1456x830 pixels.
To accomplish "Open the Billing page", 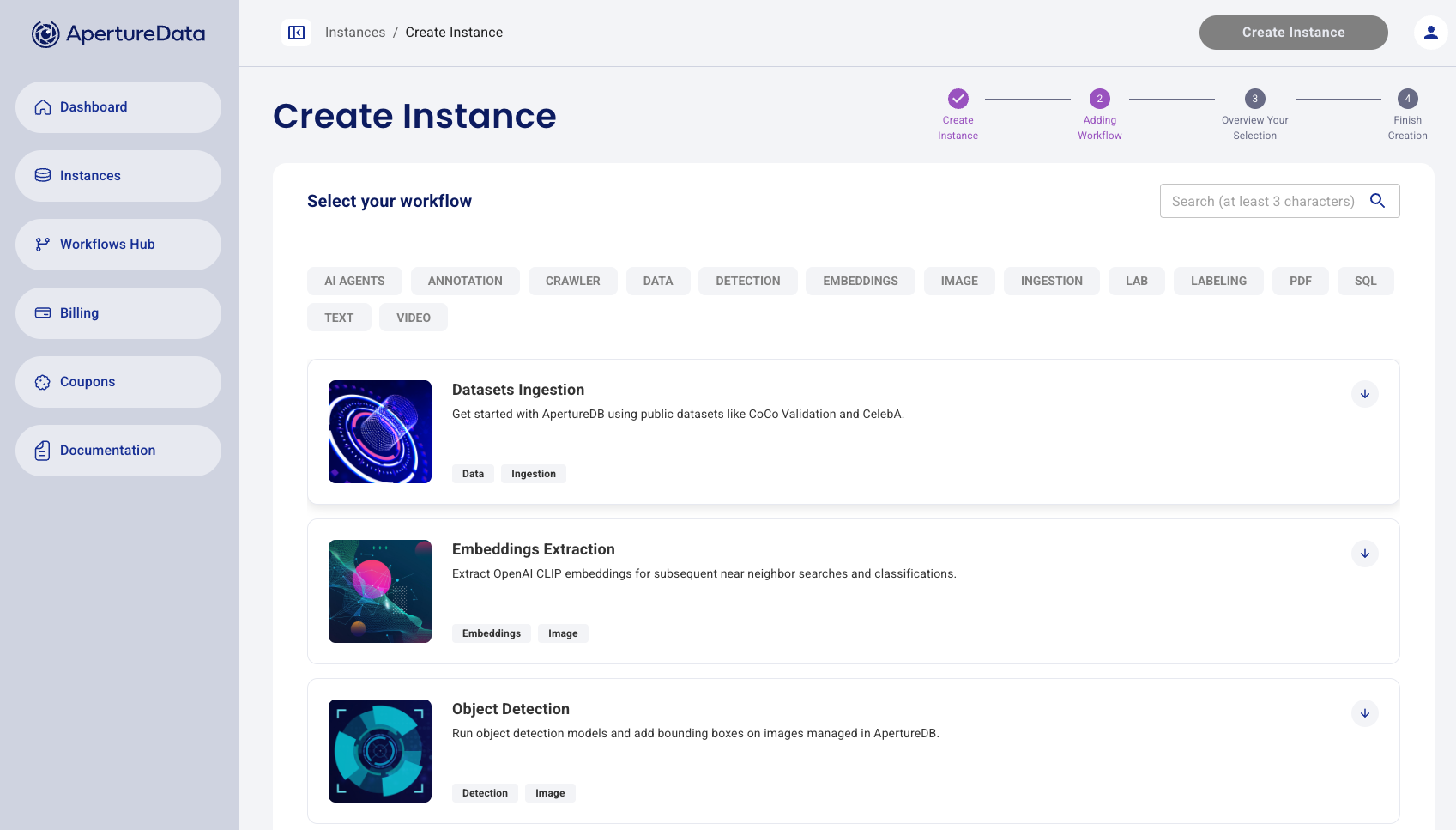I will click(x=118, y=313).
